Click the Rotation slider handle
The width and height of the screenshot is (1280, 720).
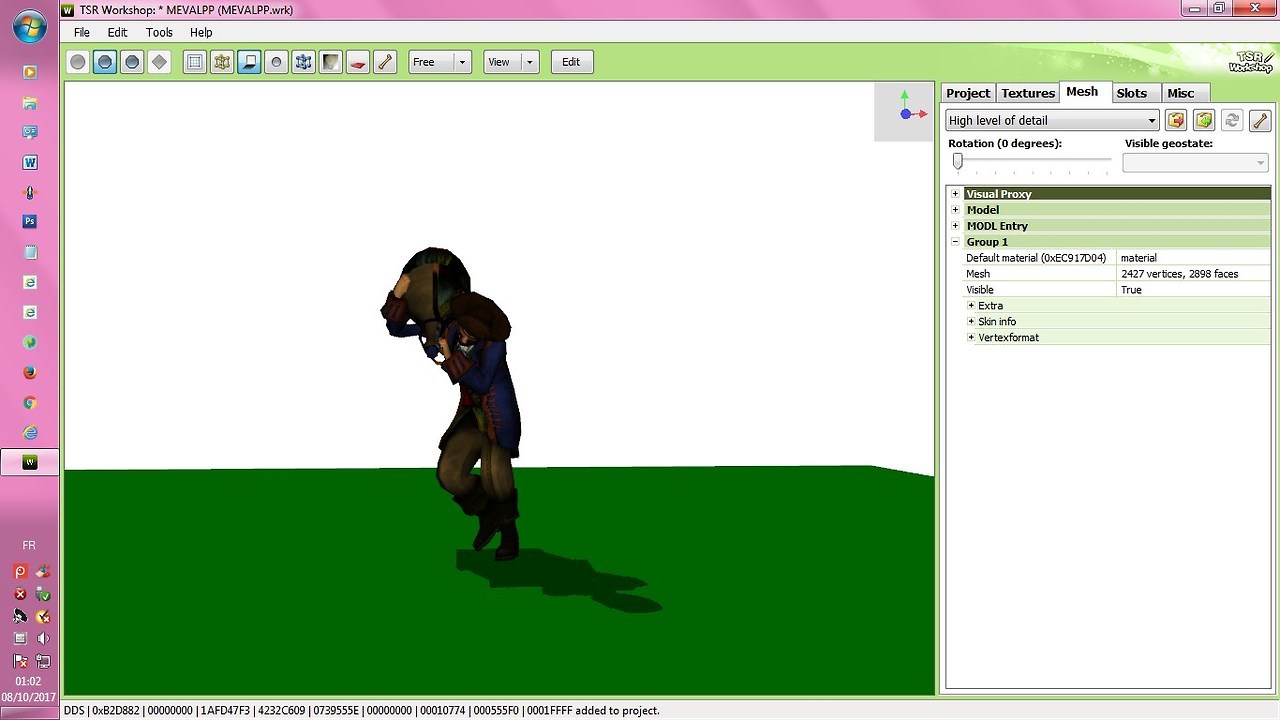(x=957, y=161)
